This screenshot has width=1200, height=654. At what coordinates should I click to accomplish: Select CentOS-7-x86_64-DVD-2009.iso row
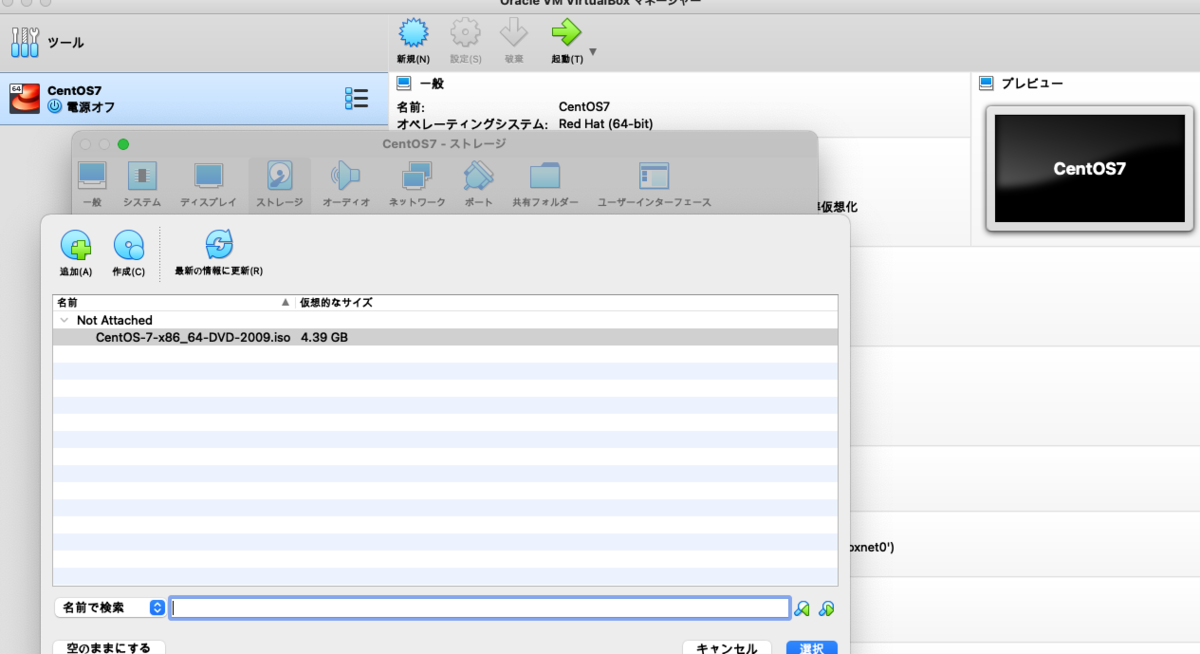pos(445,337)
